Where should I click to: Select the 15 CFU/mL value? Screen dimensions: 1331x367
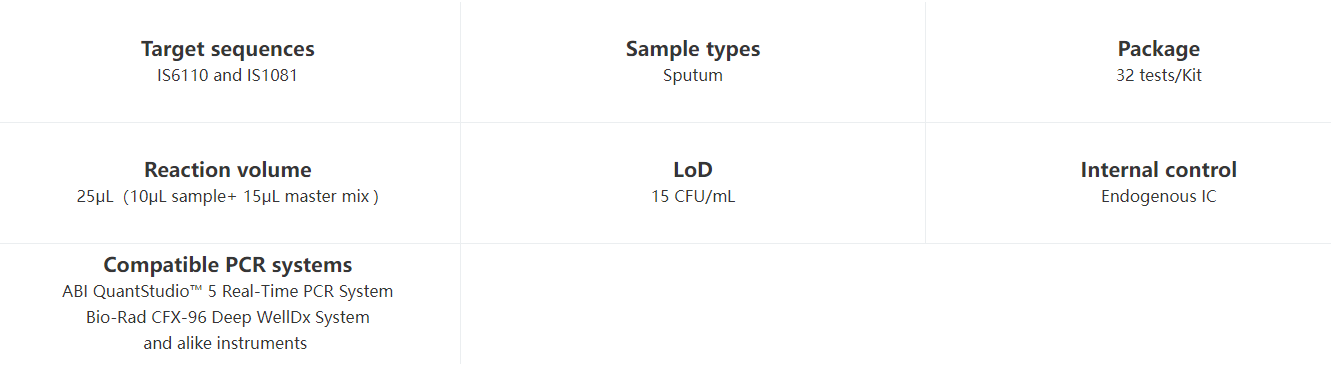(x=693, y=197)
